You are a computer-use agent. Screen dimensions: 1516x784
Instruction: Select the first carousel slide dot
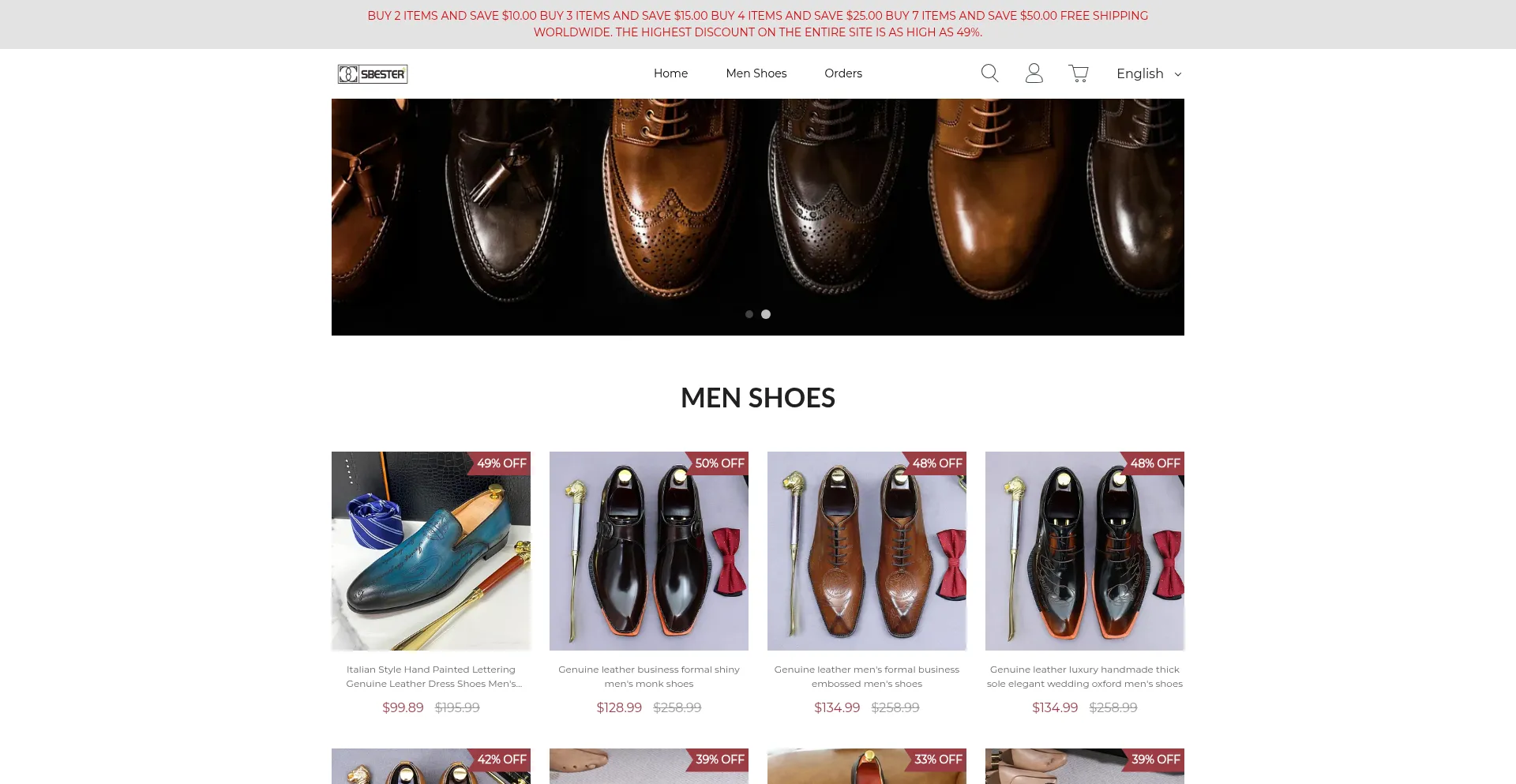(x=749, y=314)
